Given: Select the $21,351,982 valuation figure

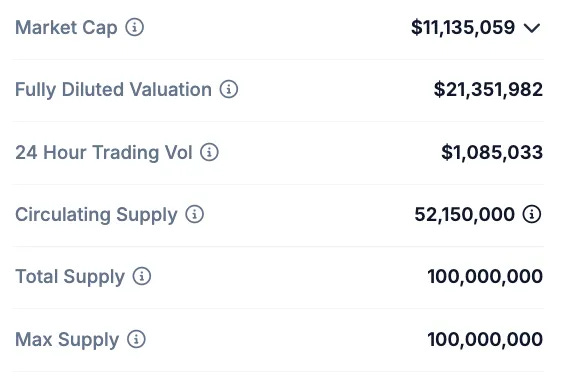Looking at the screenshot, I should pos(488,89).
